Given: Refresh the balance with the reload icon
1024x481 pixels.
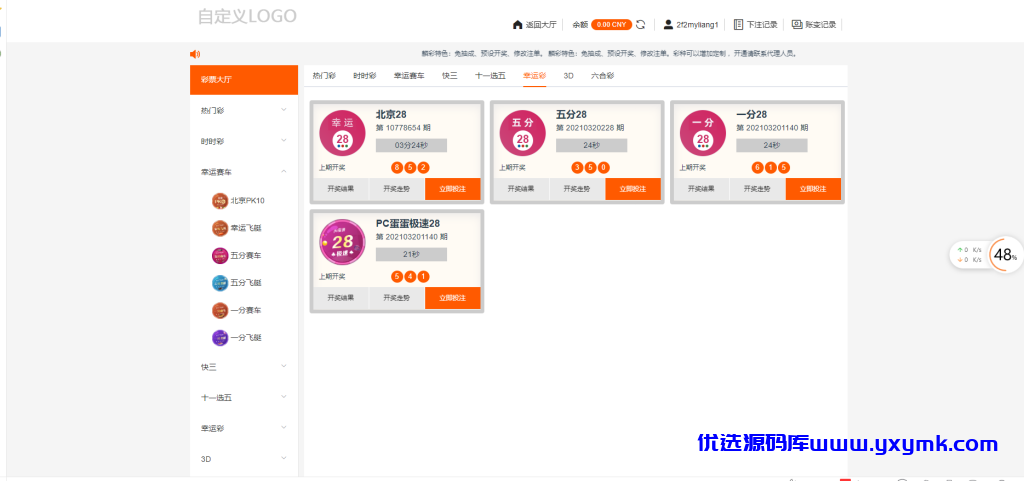Looking at the screenshot, I should 641,25.
